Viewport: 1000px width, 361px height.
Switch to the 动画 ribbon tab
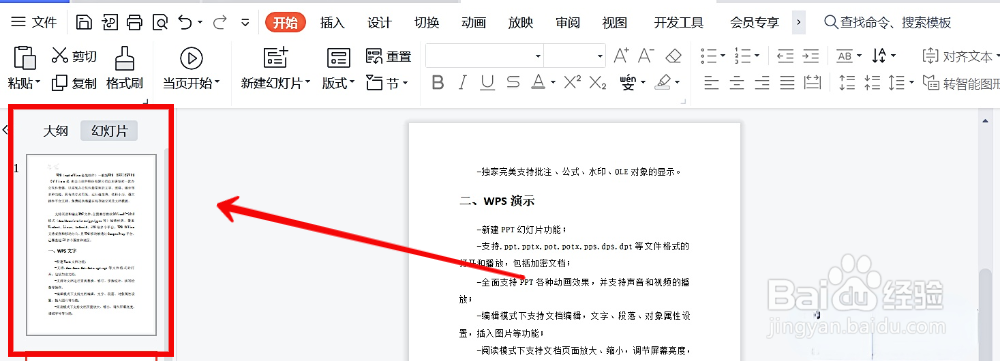coord(474,23)
